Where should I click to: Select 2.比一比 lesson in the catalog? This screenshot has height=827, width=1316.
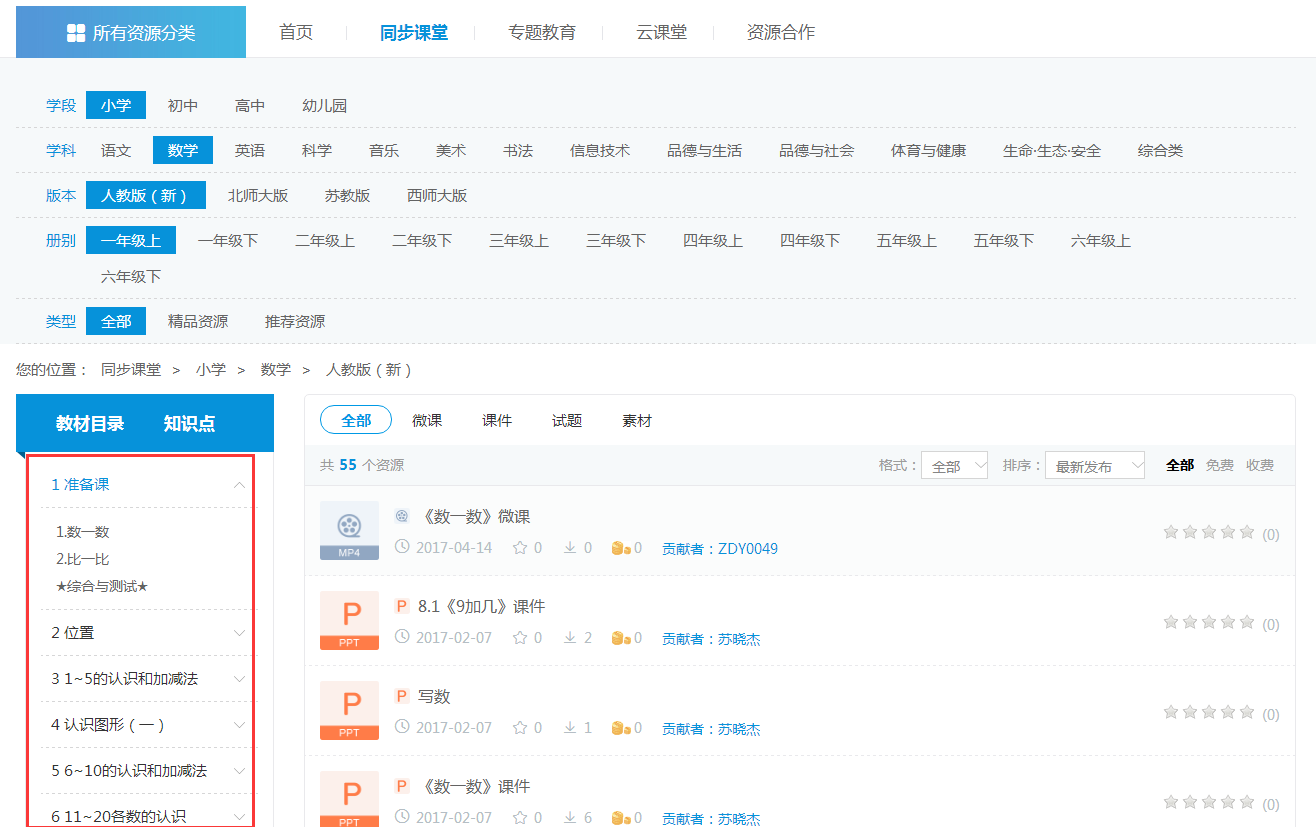click(x=83, y=559)
